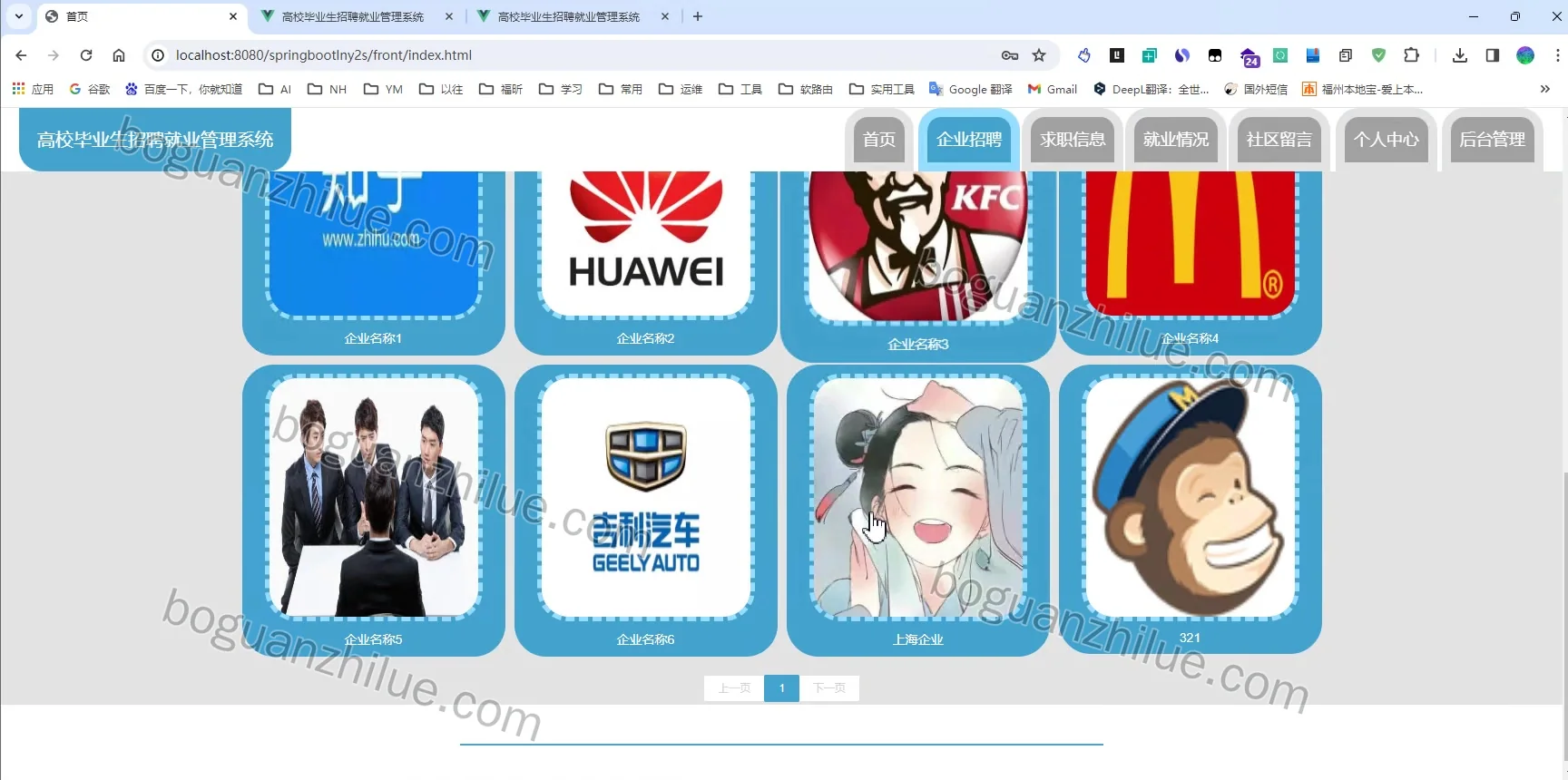Screen dimensions: 1568x780
Task: Open the 学习 bookmarks folder
Action: tap(561, 89)
